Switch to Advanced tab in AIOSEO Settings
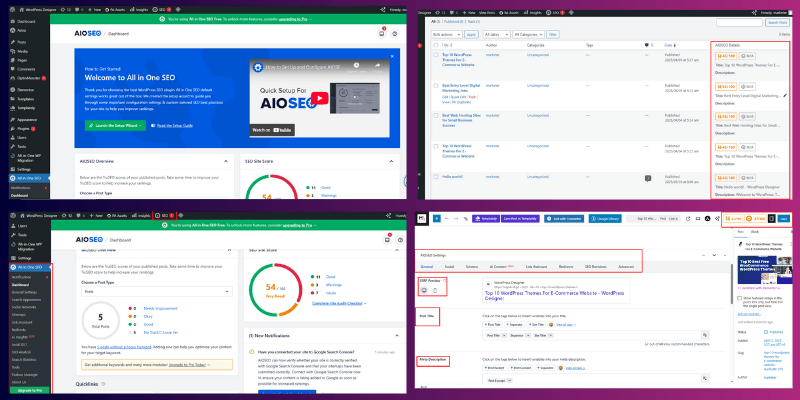 coord(626,266)
